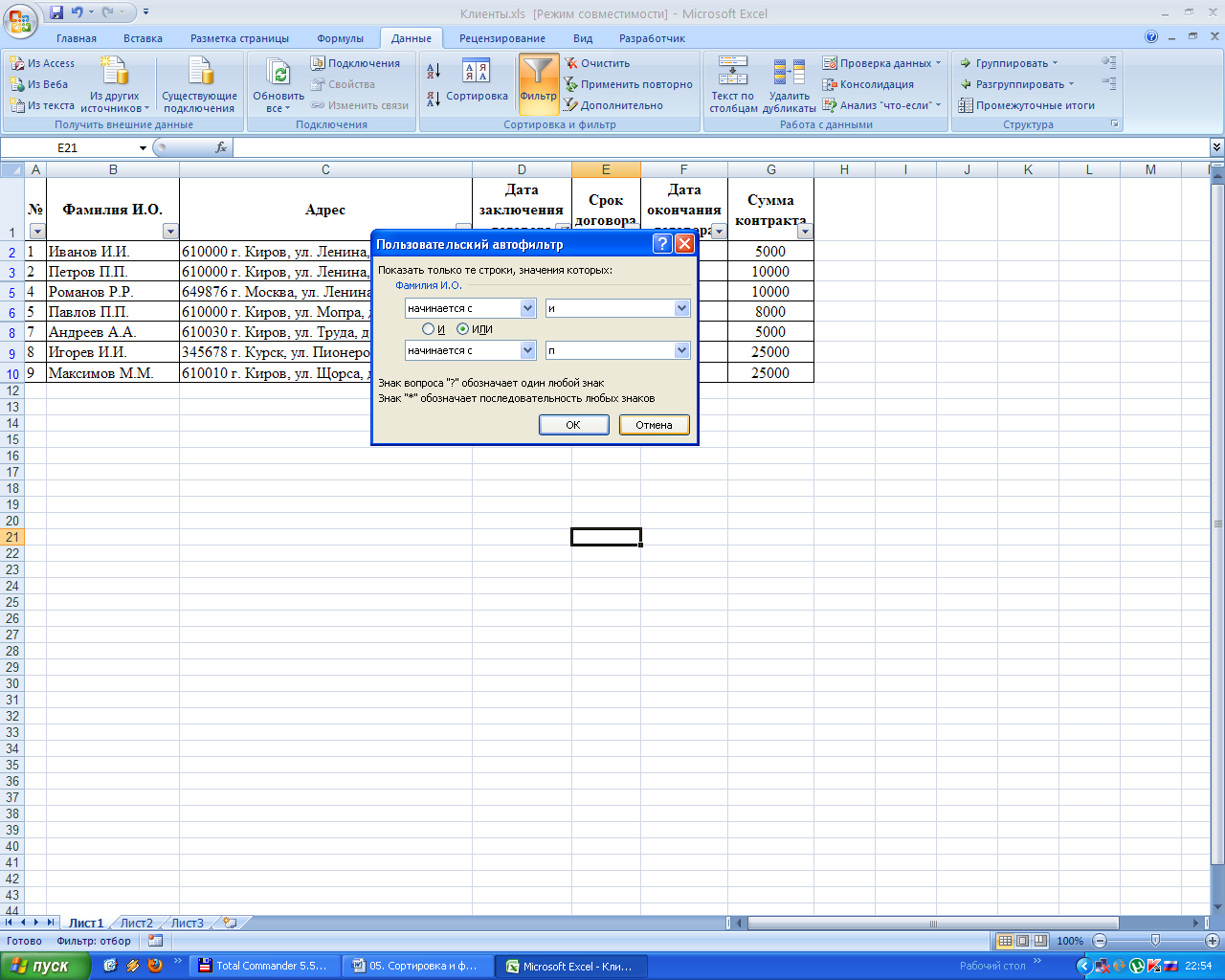
Task: Click zoom in plus button
Action: 1212,941
